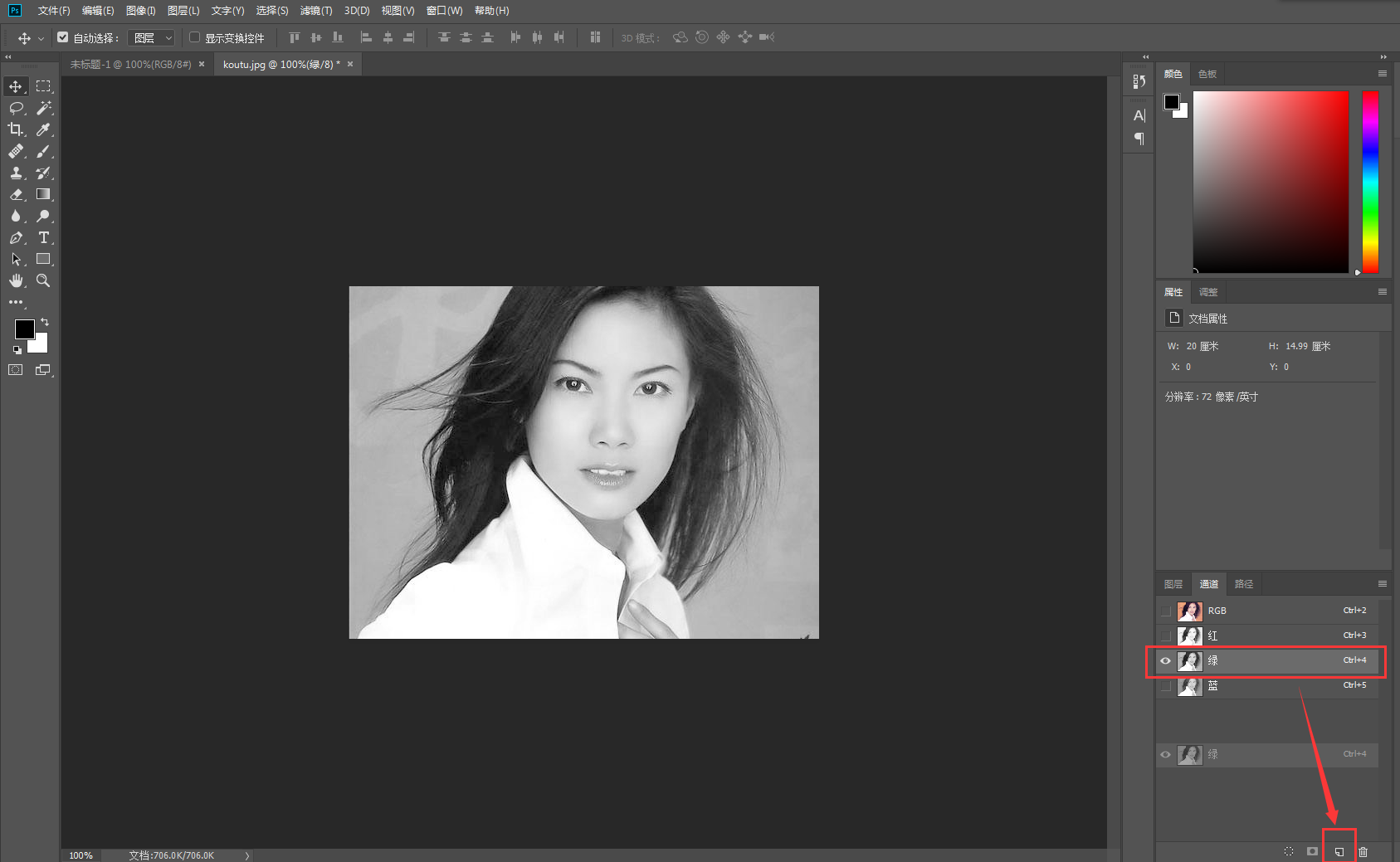The height and width of the screenshot is (862, 1400).
Task: Select the Rectangular Marquee tool
Action: coord(44,86)
